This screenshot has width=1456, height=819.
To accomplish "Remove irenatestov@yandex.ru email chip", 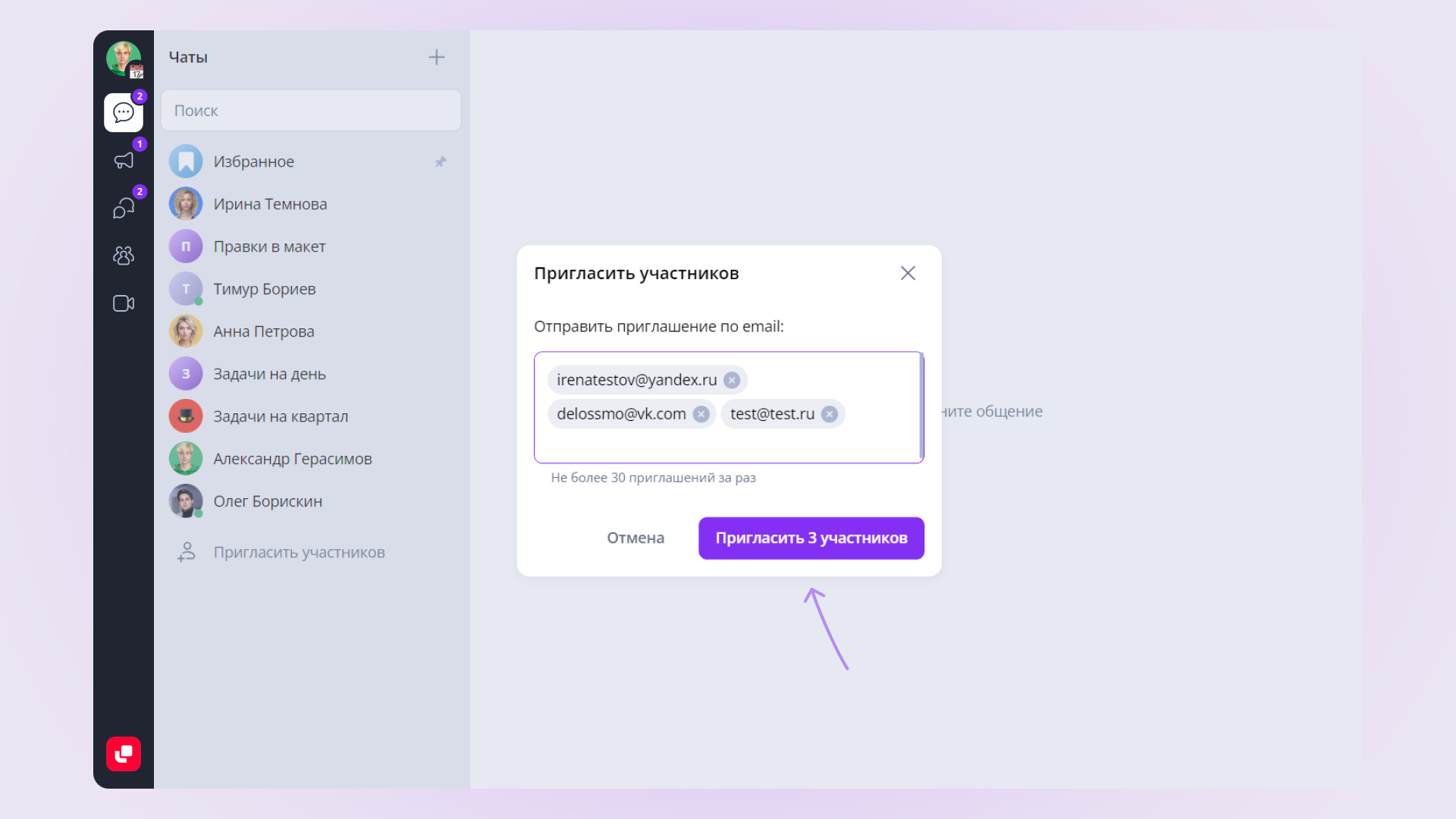I will [x=732, y=380].
